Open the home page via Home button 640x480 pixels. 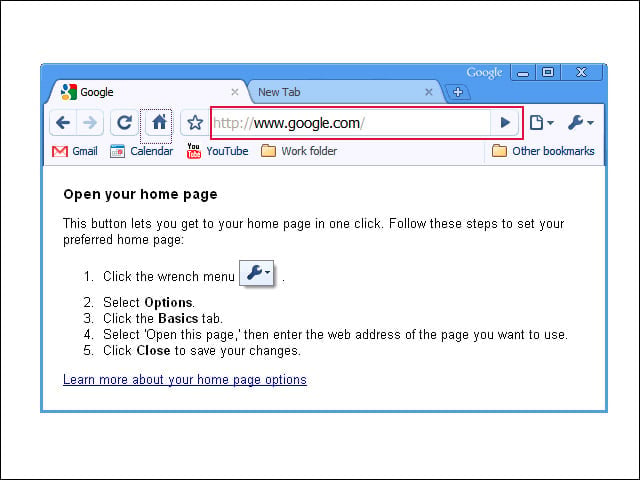(x=158, y=122)
